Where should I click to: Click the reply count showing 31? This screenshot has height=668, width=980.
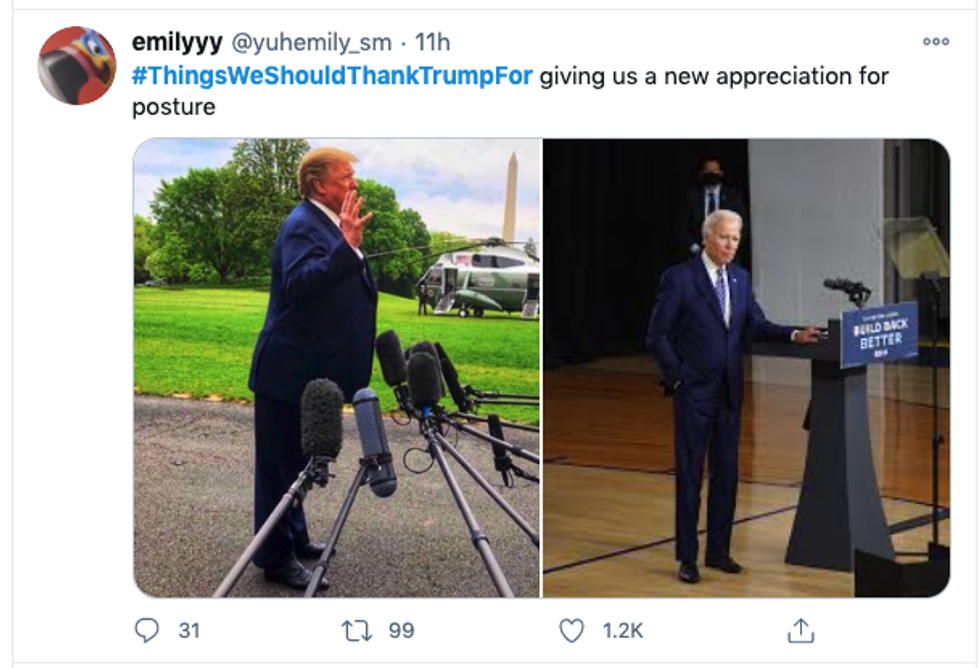point(189,631)
